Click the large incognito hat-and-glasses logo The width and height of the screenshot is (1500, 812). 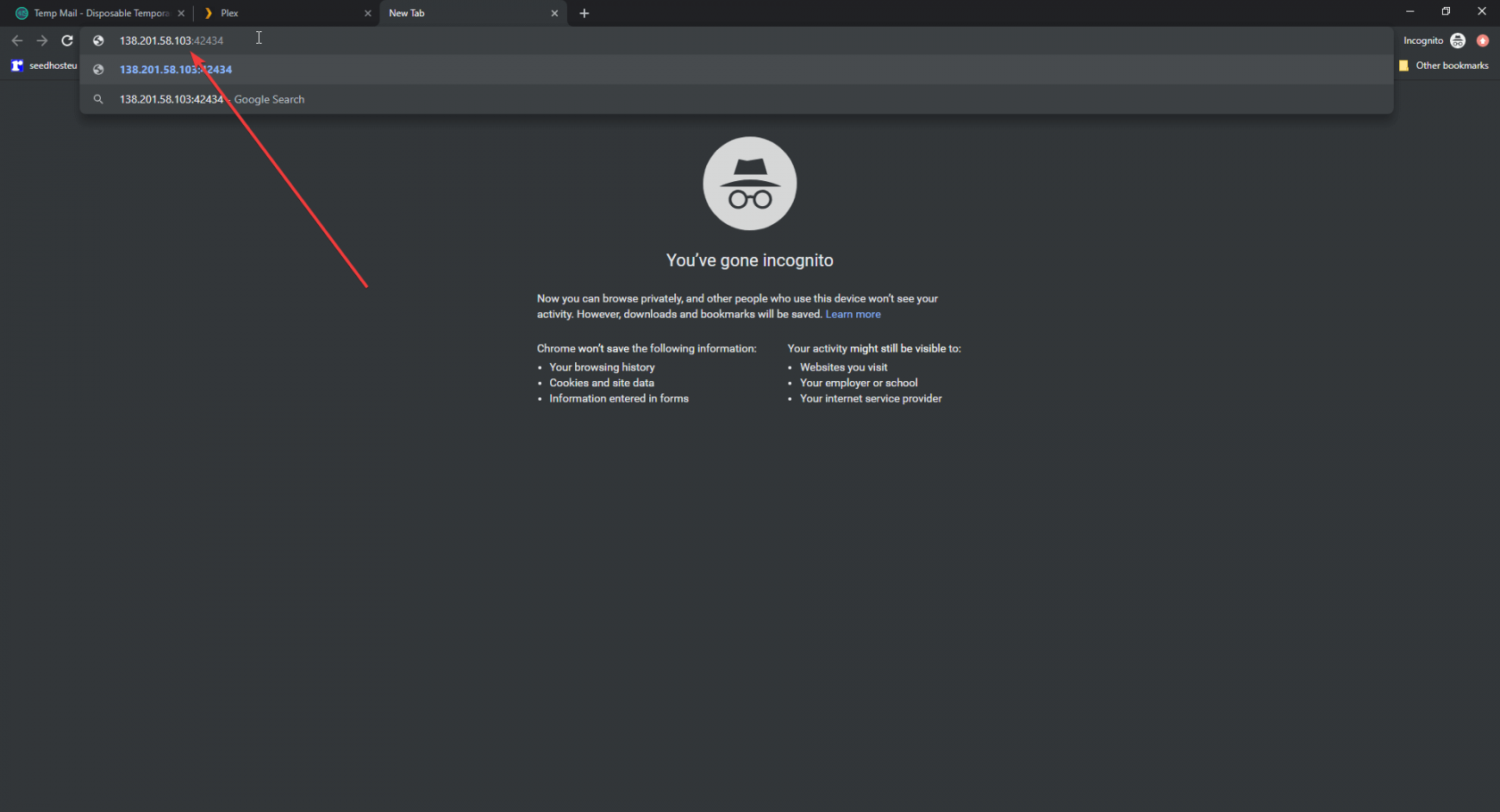(749, 184)
